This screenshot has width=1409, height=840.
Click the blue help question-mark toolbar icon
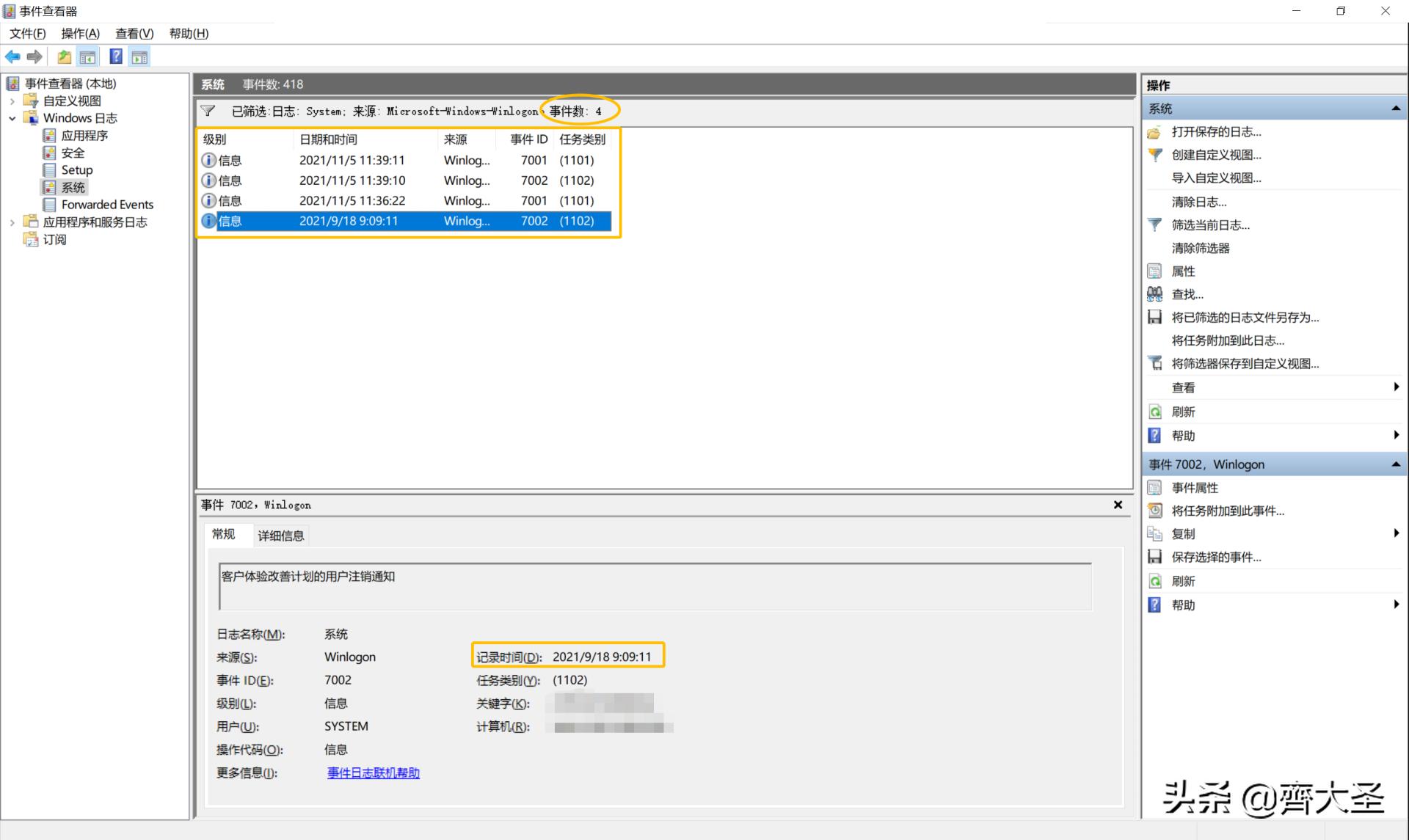click(x=116, y=56)
